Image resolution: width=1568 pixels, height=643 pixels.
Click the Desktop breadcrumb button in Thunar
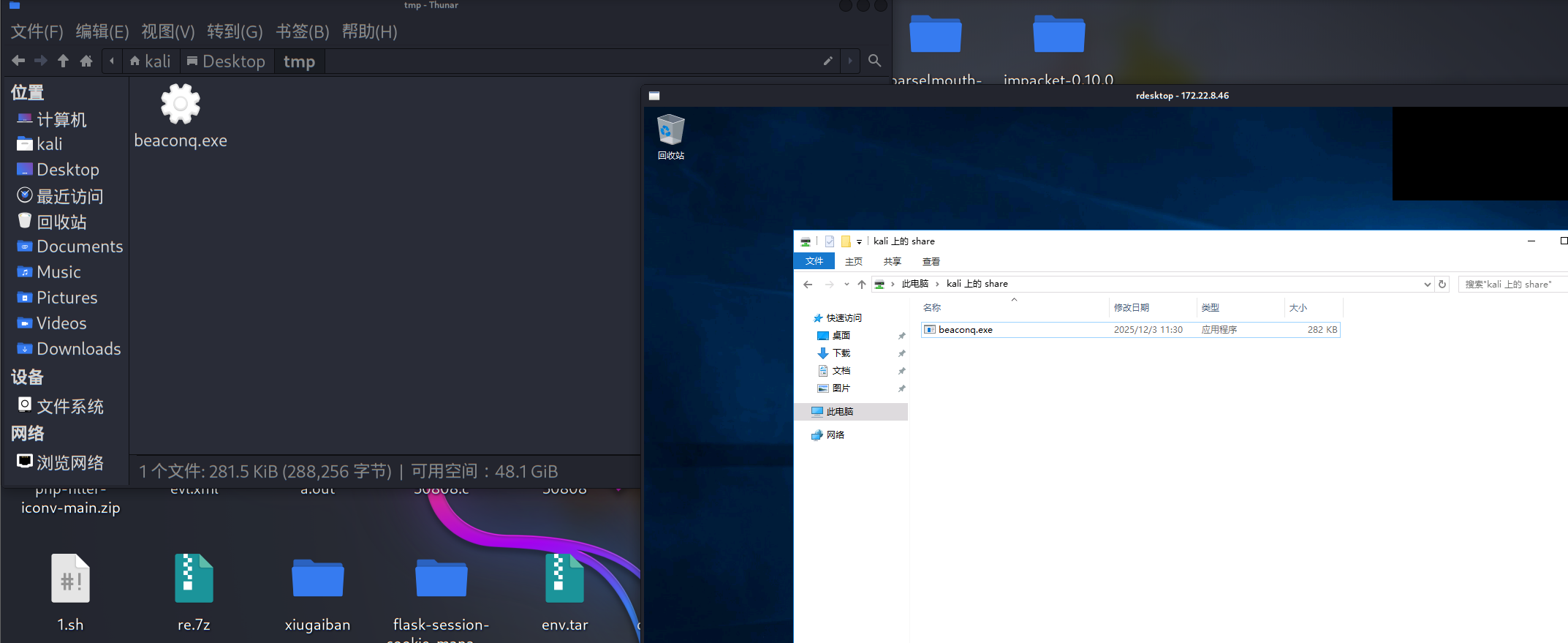(x=227, y=61)
